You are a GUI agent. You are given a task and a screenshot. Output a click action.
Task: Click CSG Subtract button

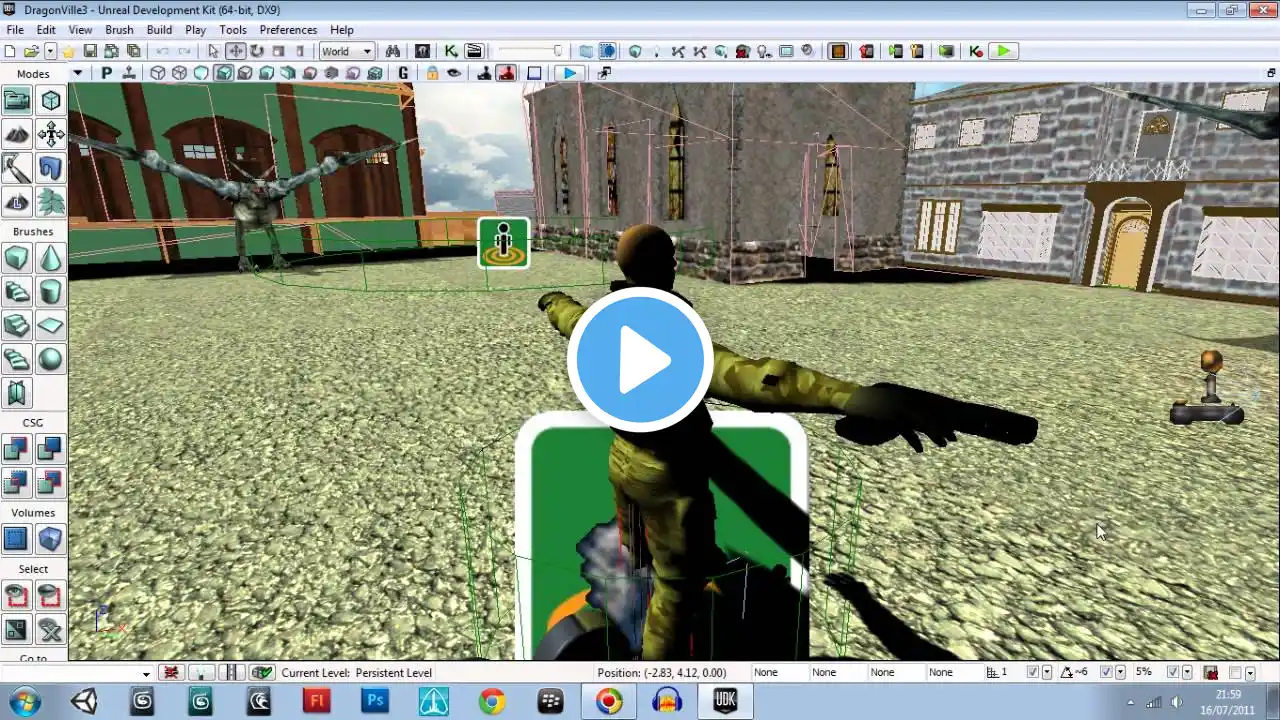50,449
